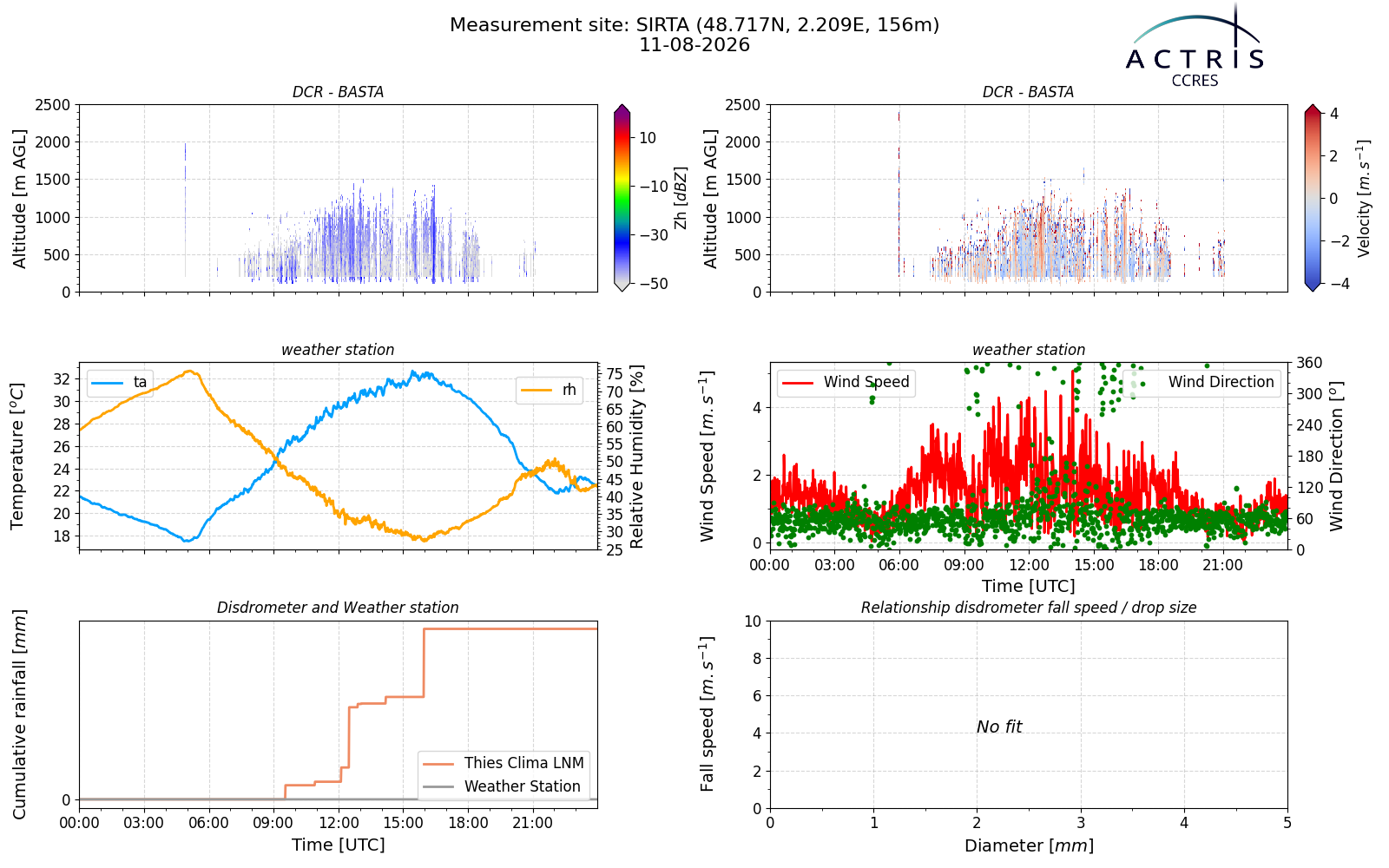Click the Zh reflectivity colorbar
The width and height of the screenshot is (1389, 868).
(x=622, y=199)
